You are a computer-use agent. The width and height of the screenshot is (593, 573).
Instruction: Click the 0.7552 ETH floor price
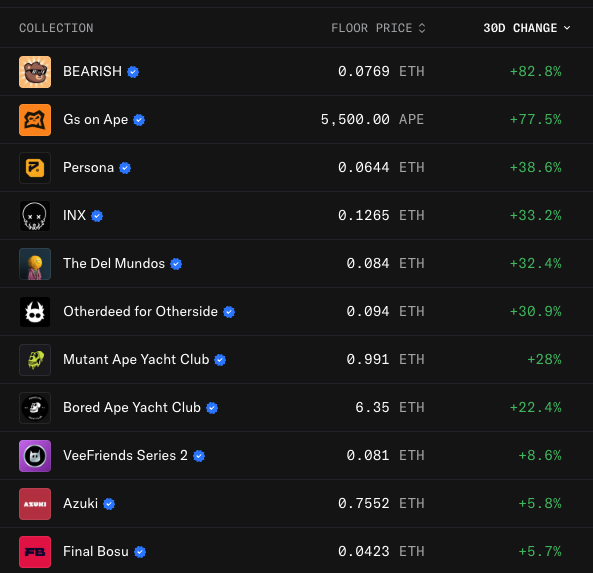pos(381,504)
